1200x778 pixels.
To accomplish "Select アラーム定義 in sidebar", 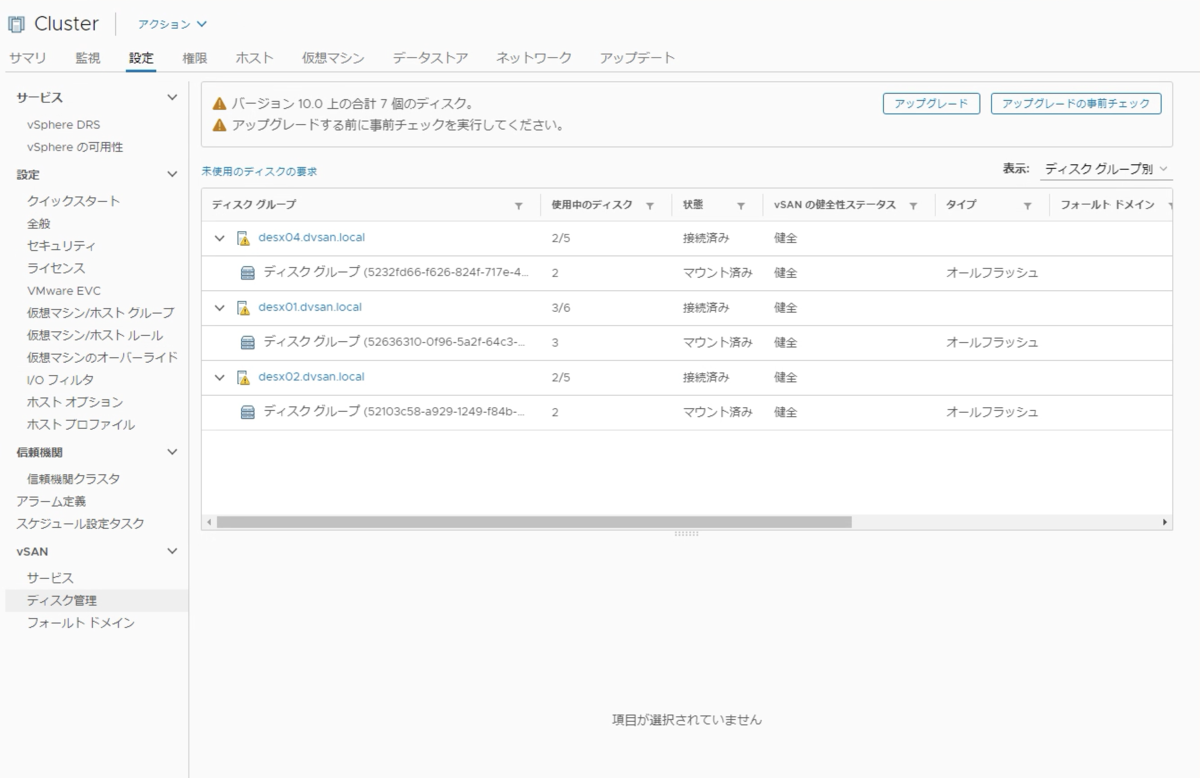I will pyautogui.click(x=51, y=501).
